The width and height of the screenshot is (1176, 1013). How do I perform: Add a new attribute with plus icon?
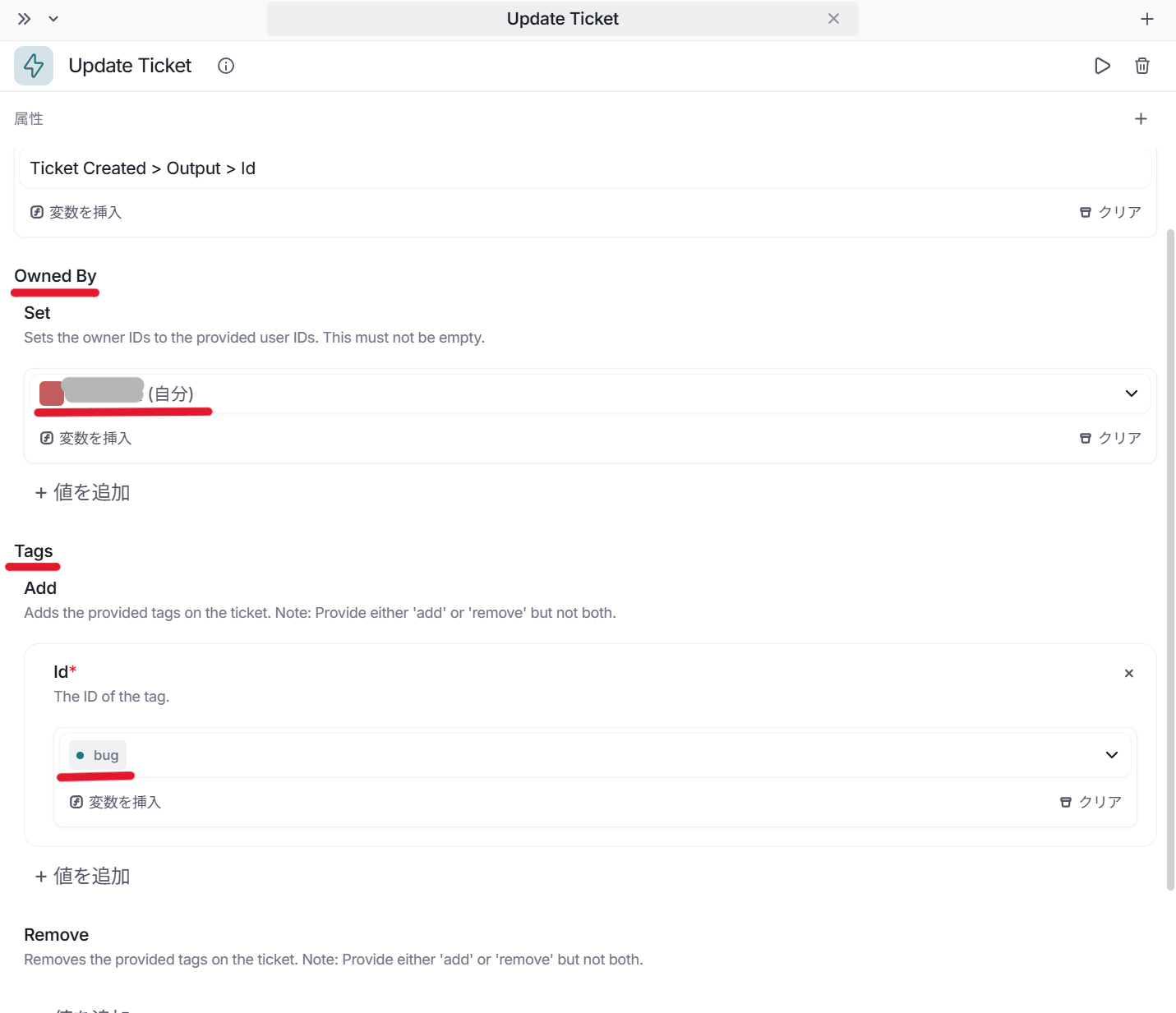(x=1141, y=119)
